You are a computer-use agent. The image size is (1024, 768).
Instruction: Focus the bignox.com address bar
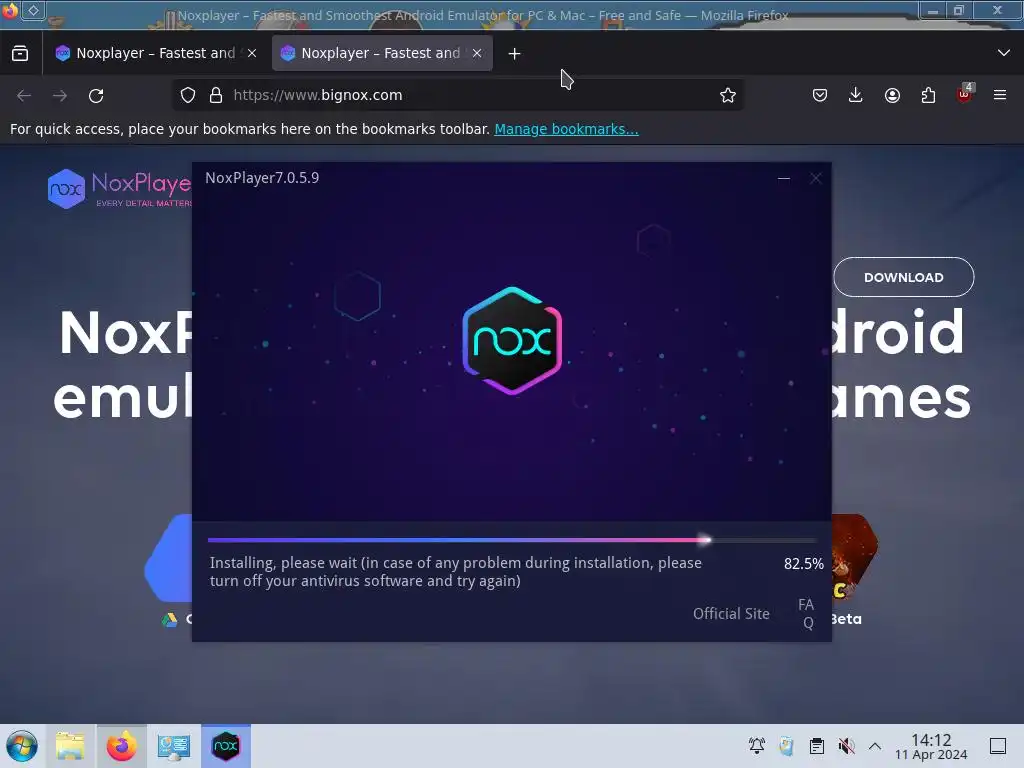tap(457, 95)
